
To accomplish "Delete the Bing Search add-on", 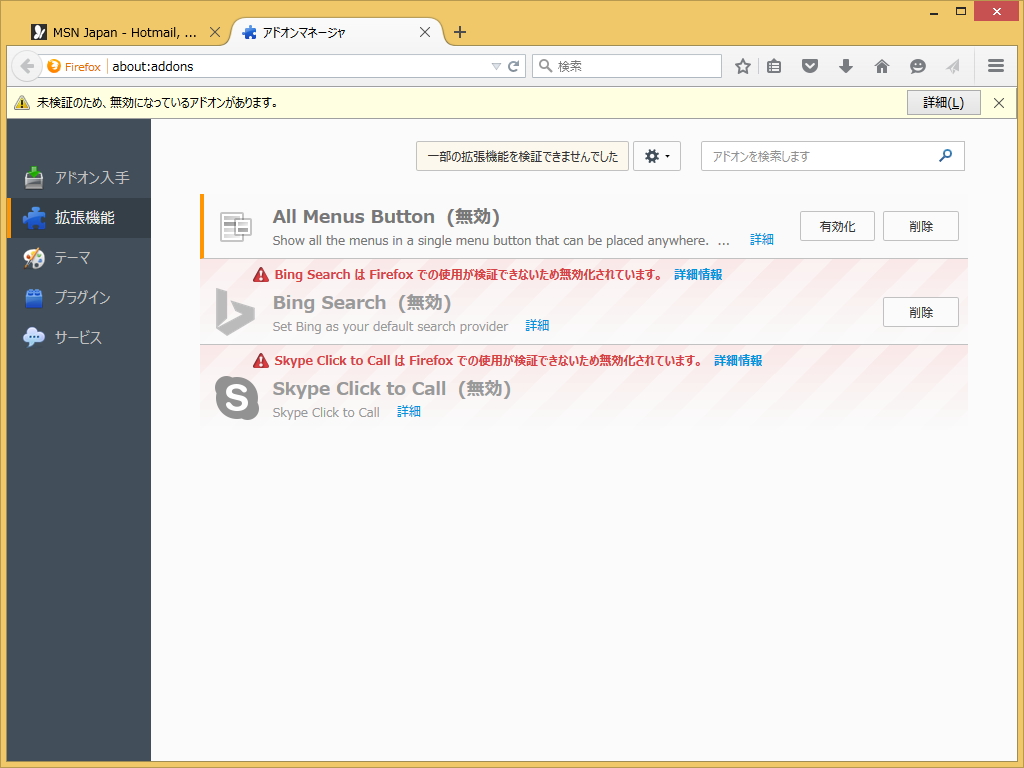I will (x=920, y=312).
